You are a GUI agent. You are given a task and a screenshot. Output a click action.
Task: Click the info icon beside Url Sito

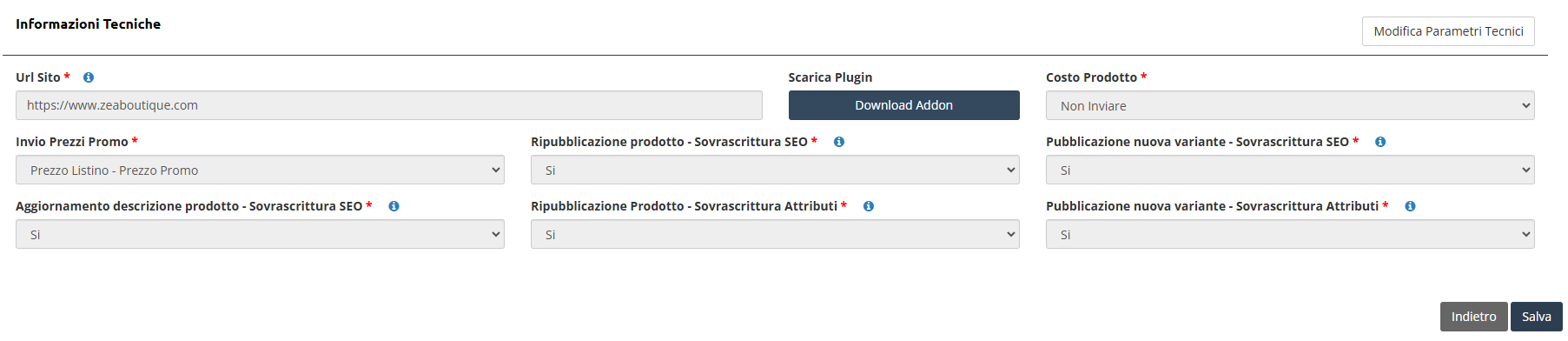coord(89,77)
